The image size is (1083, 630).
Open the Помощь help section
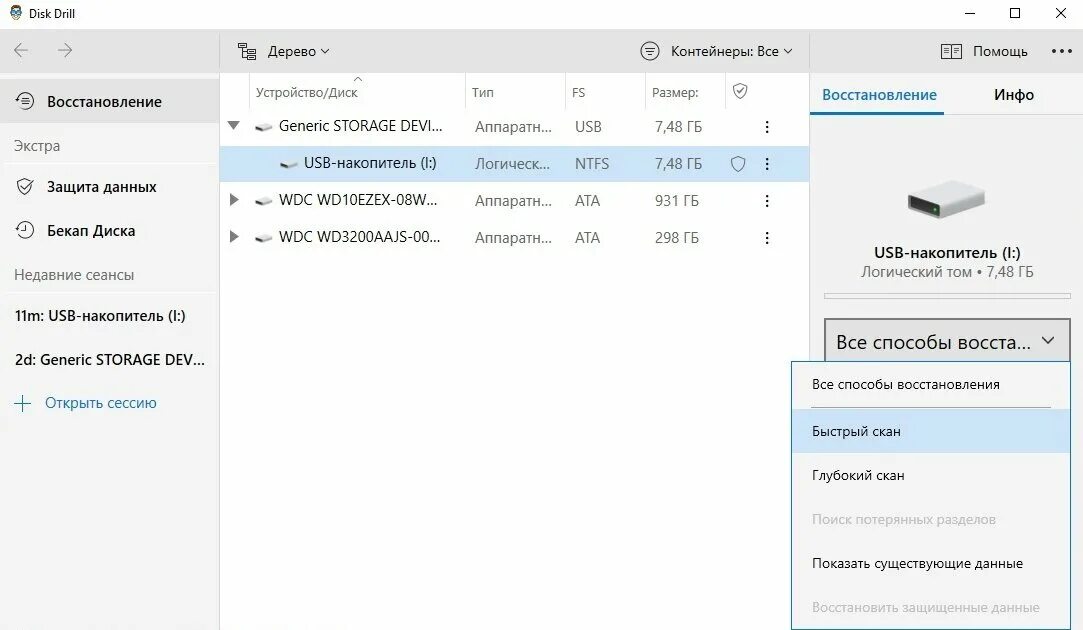click(x=984, y=51)
